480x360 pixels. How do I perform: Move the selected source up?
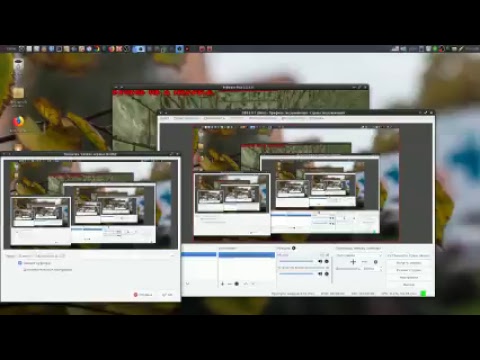[x=245, y=284]
